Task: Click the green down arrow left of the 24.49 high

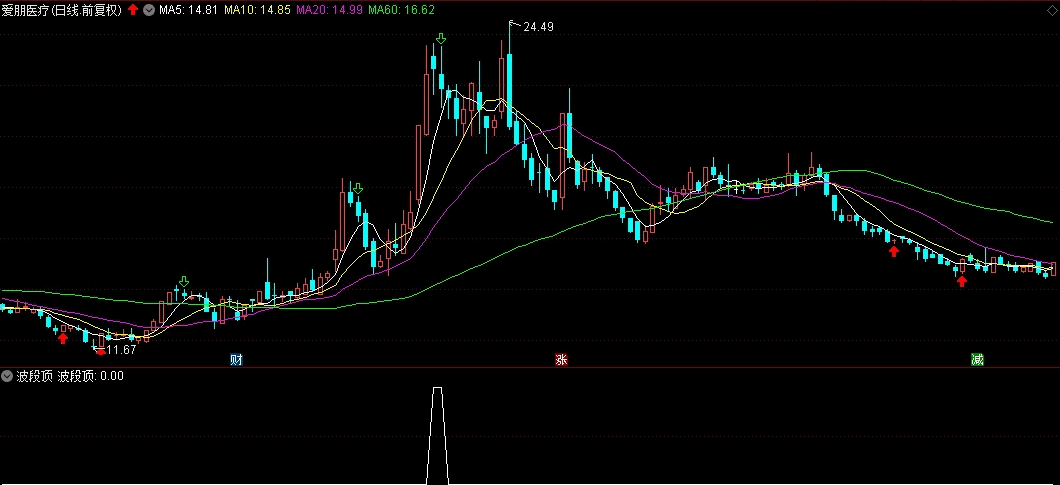Action: [x=441, y=39]
